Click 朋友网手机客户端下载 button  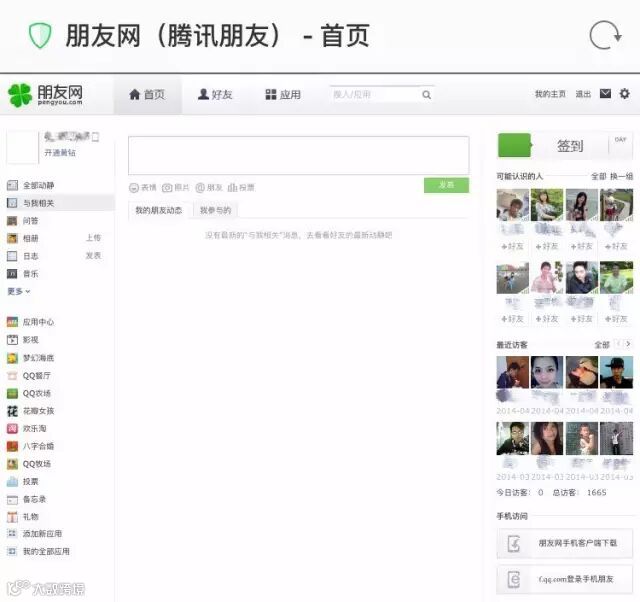point(565,543)
